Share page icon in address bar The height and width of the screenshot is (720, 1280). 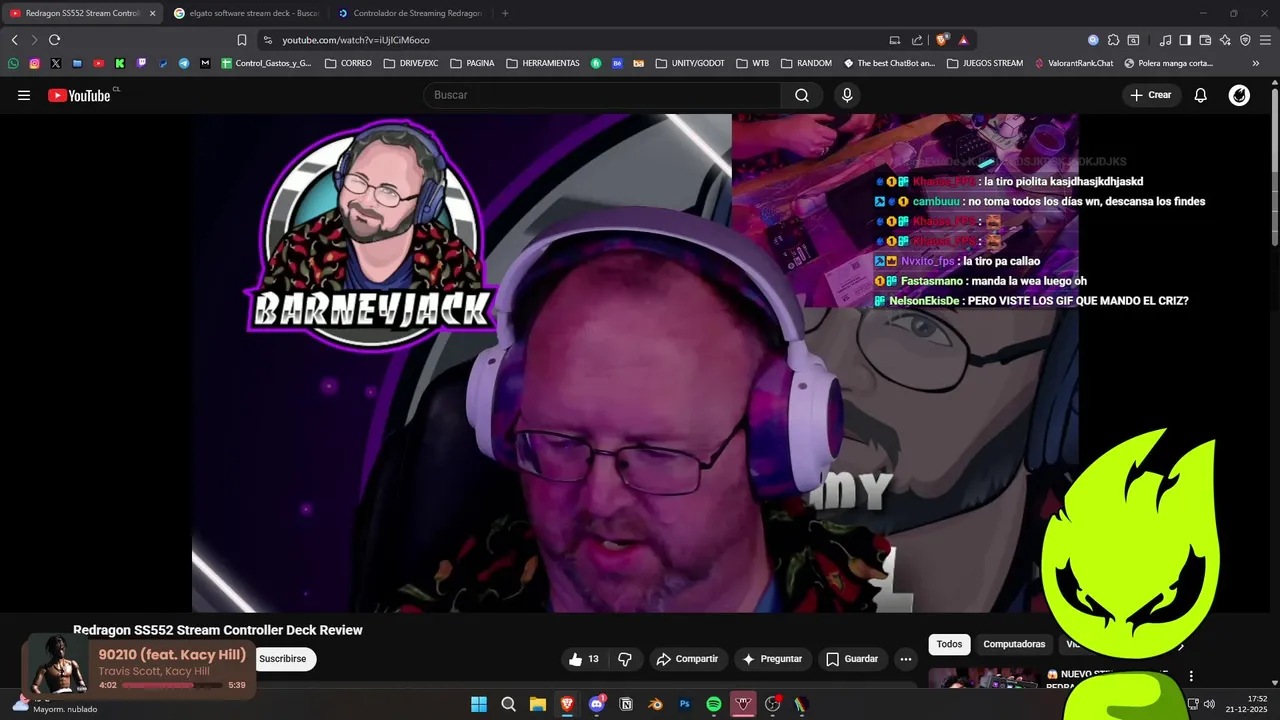(917, 40)
